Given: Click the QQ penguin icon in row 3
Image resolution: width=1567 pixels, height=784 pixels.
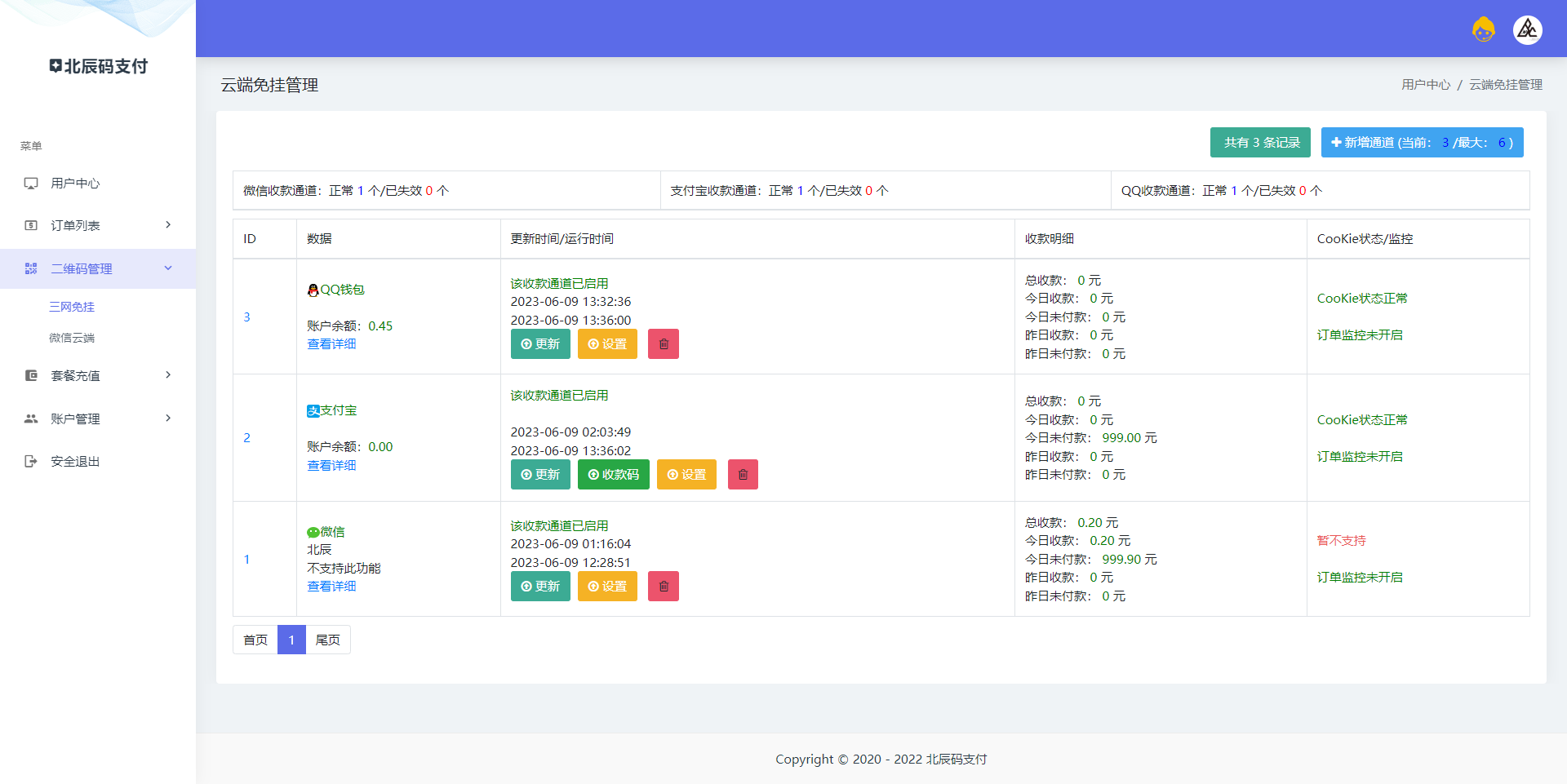Looking at the screenshot, I should click(313, 290).
